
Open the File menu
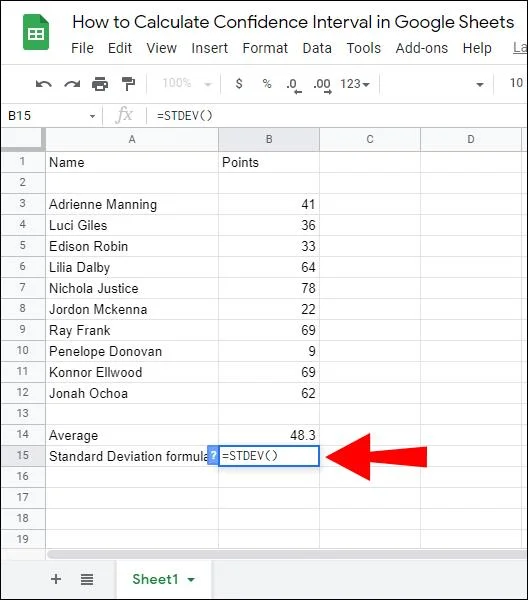pos(82,48)
